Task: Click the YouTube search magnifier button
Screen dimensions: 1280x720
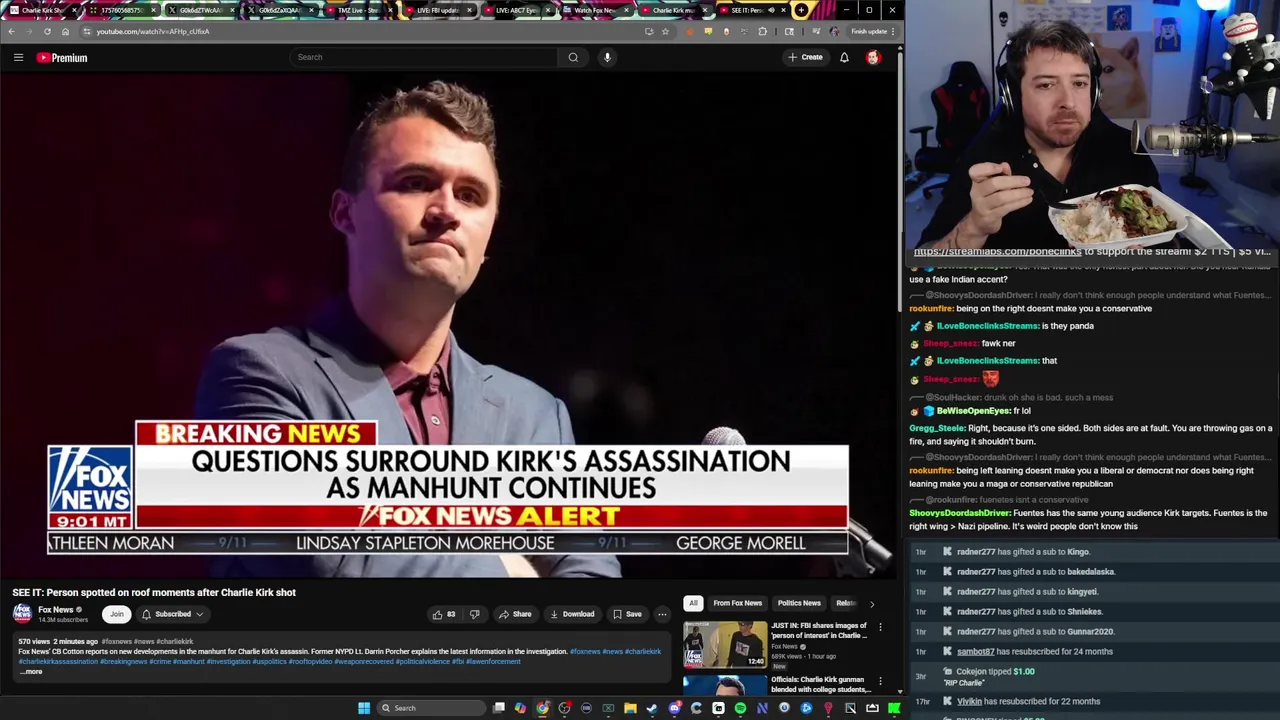Action: pyautogui.click(x=573, y=57)
